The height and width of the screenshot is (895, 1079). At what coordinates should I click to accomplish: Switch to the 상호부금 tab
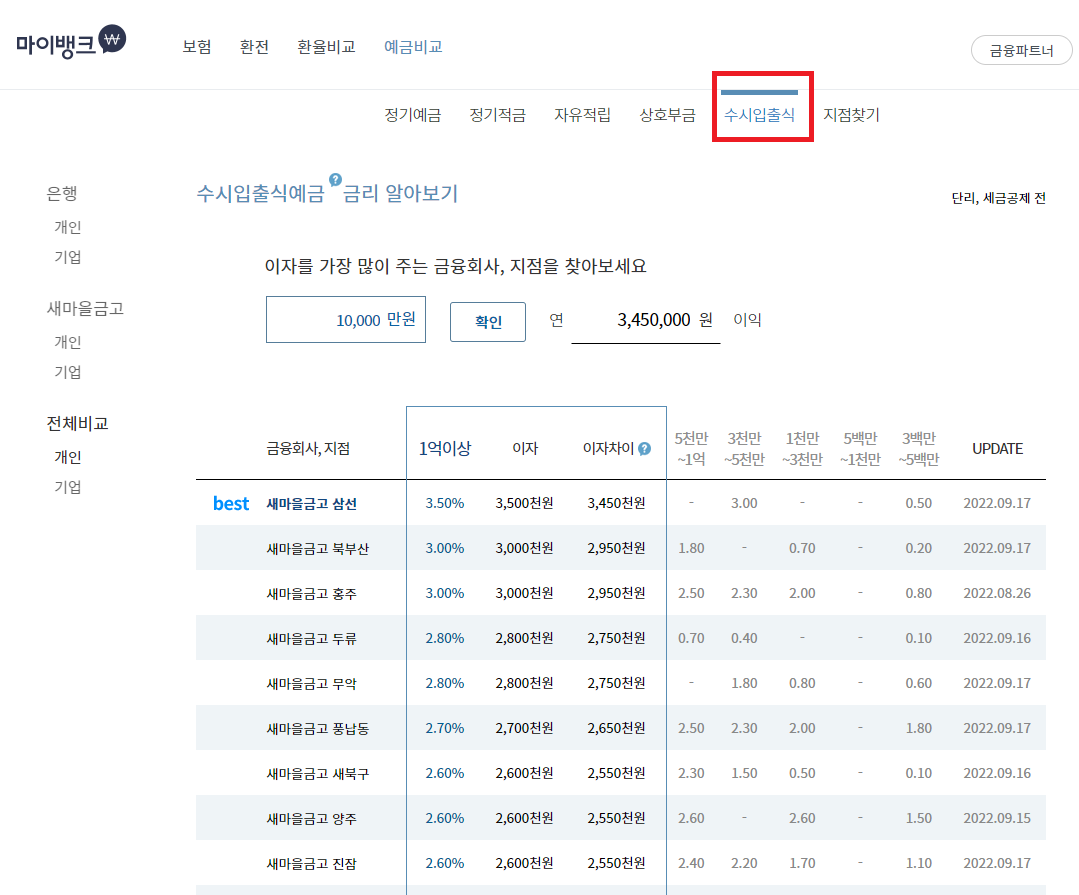pos(667,115)
